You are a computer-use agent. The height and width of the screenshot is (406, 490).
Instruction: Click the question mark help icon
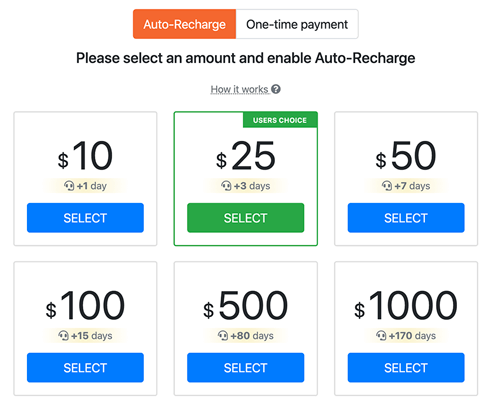click(276, 89)
